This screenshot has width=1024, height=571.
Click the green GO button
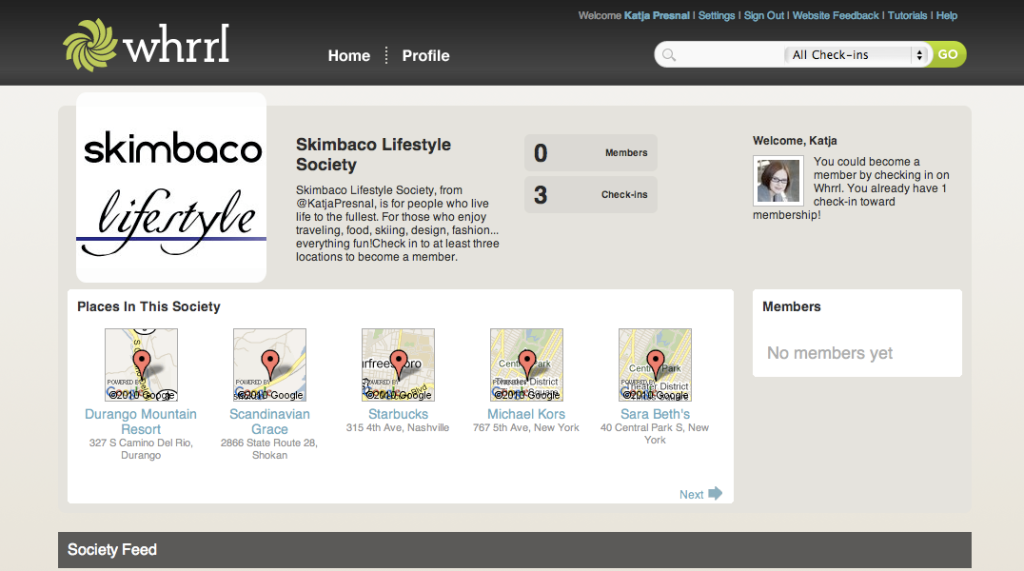click(948, 54)
